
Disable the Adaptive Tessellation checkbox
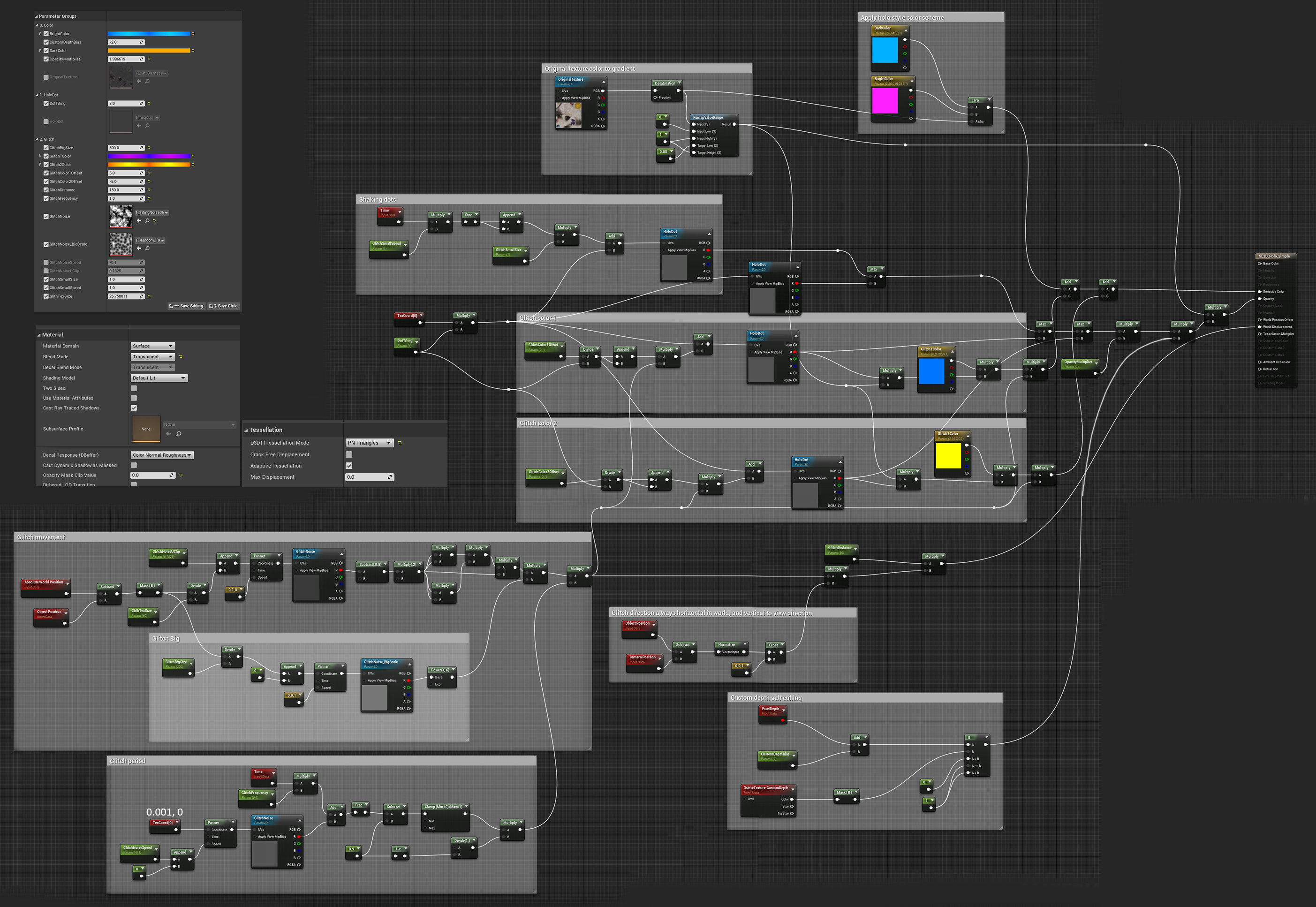[x=349, y=466]
